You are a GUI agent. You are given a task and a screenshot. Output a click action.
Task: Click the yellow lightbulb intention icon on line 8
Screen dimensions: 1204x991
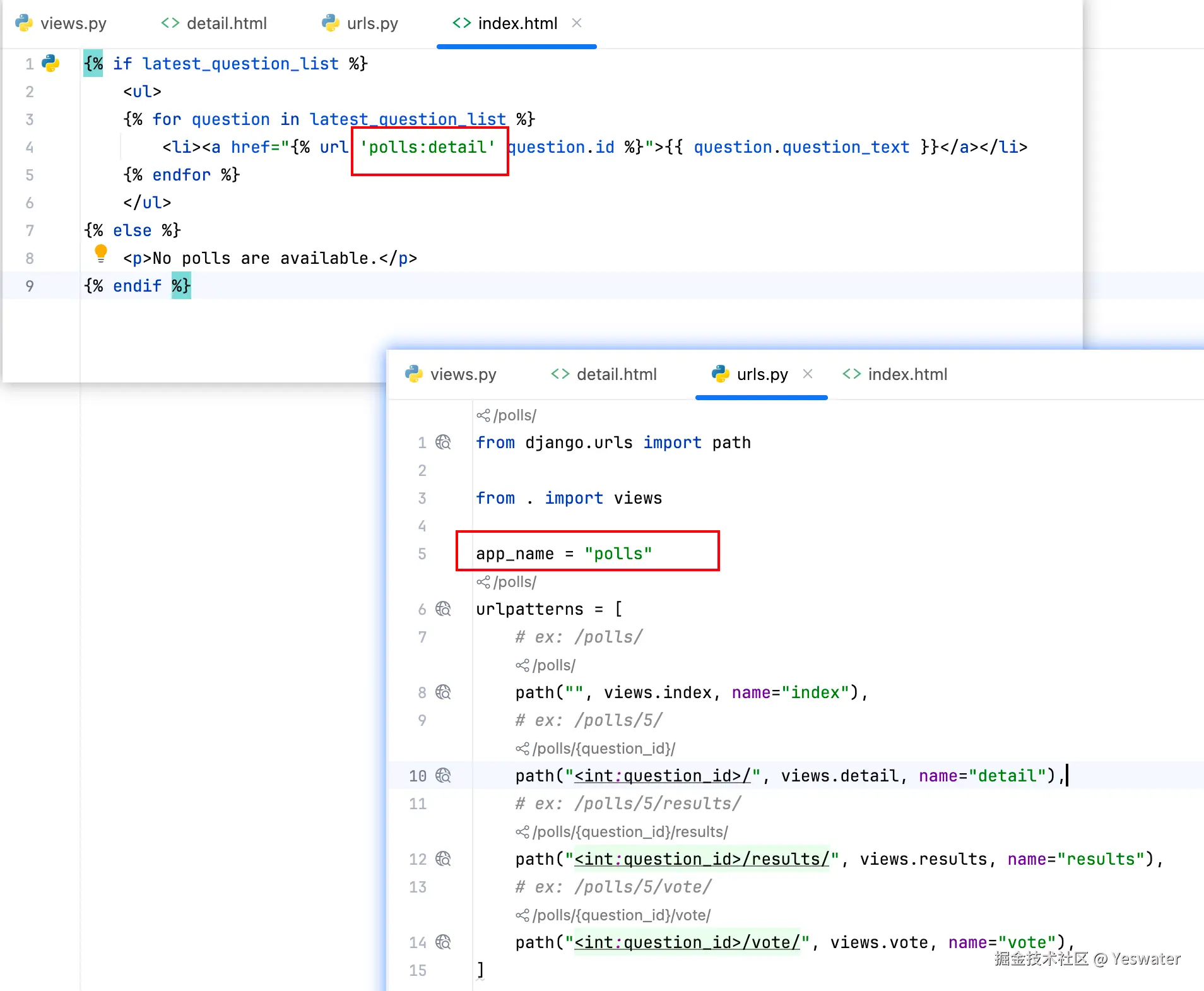100,253
